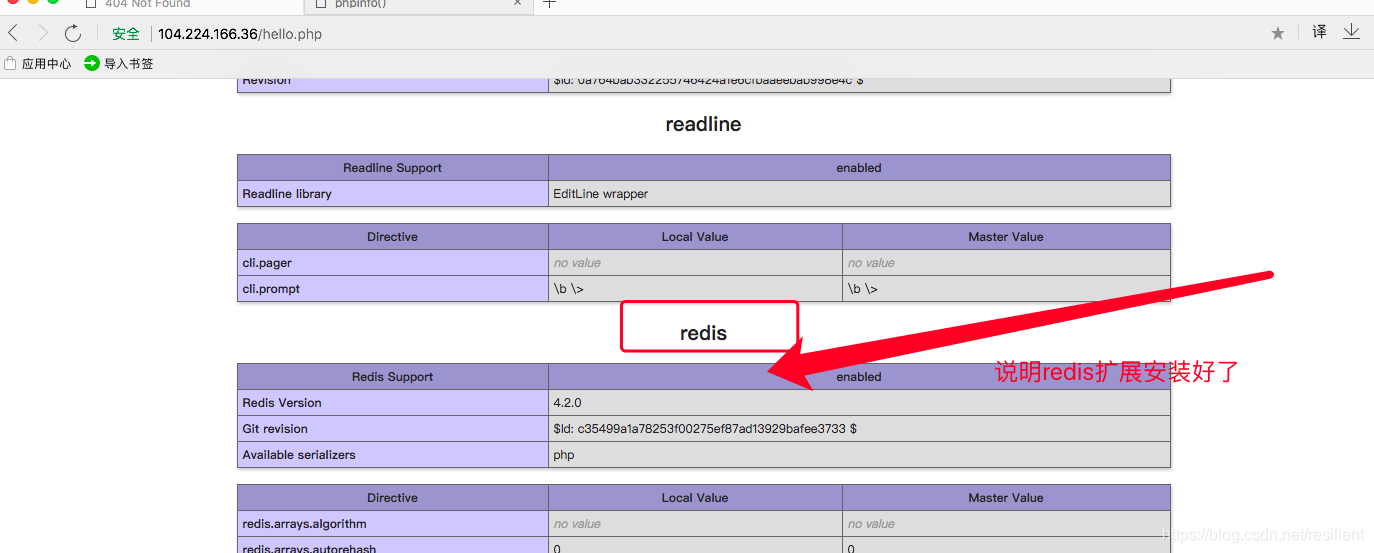Click the Readline library row label

click(393, 194)
